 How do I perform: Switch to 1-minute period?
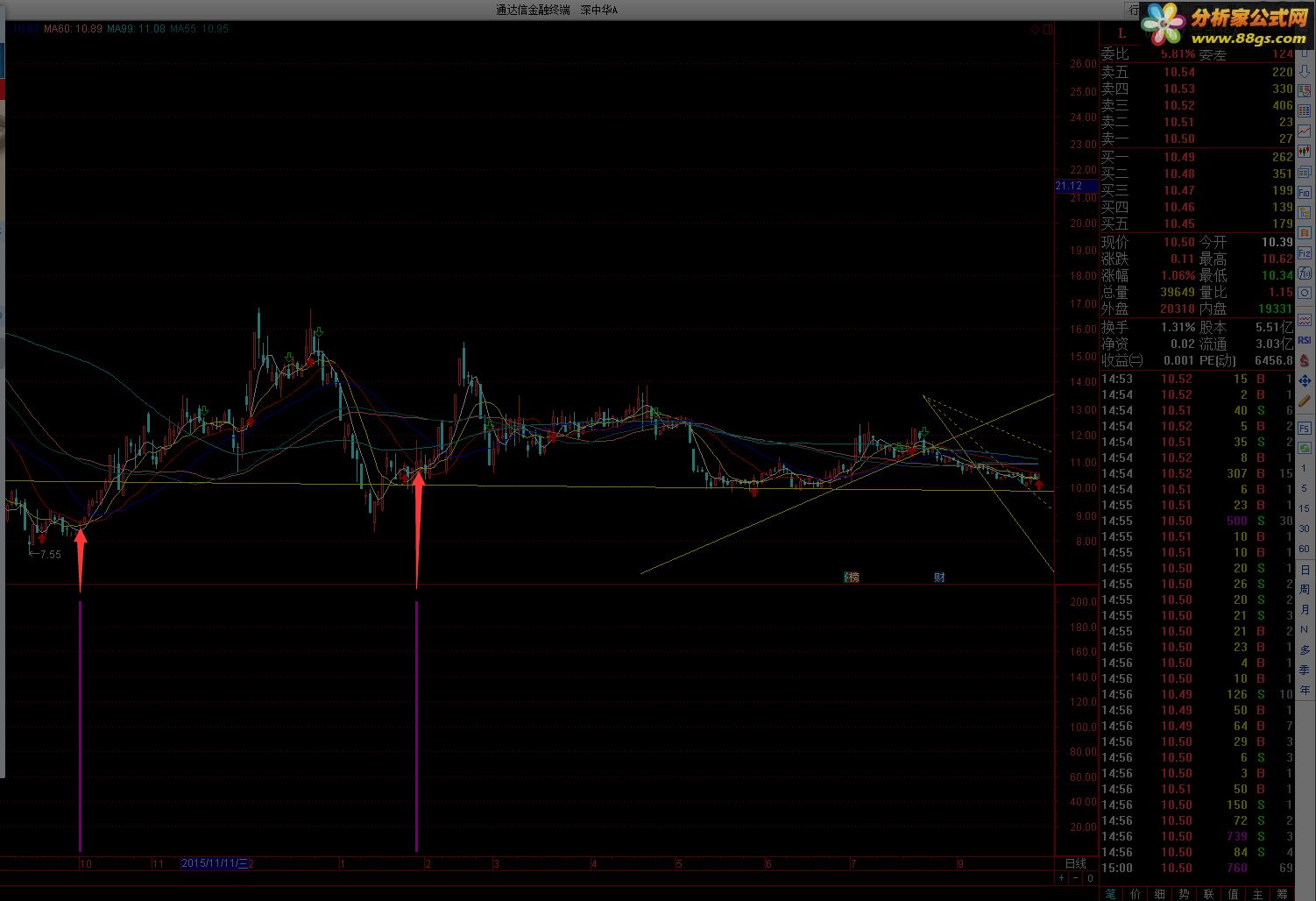(x=1305, y=469)
